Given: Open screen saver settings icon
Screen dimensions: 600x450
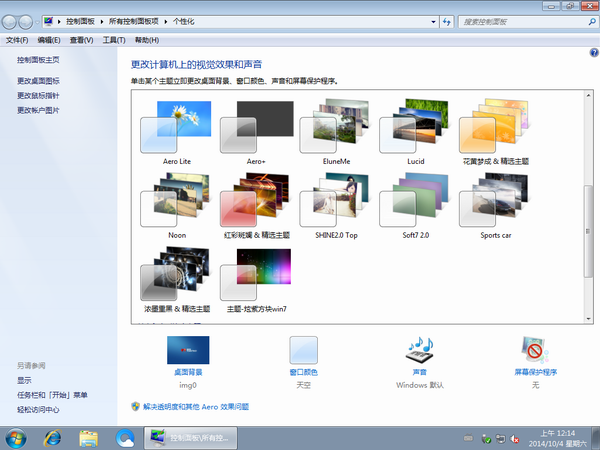Looking at the screenshot, I should pos(535,350).
